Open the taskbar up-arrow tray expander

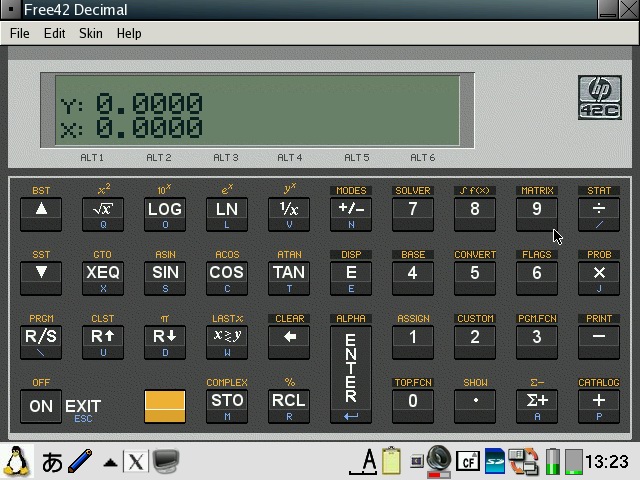pyautogui.click(x=110, y=462)
